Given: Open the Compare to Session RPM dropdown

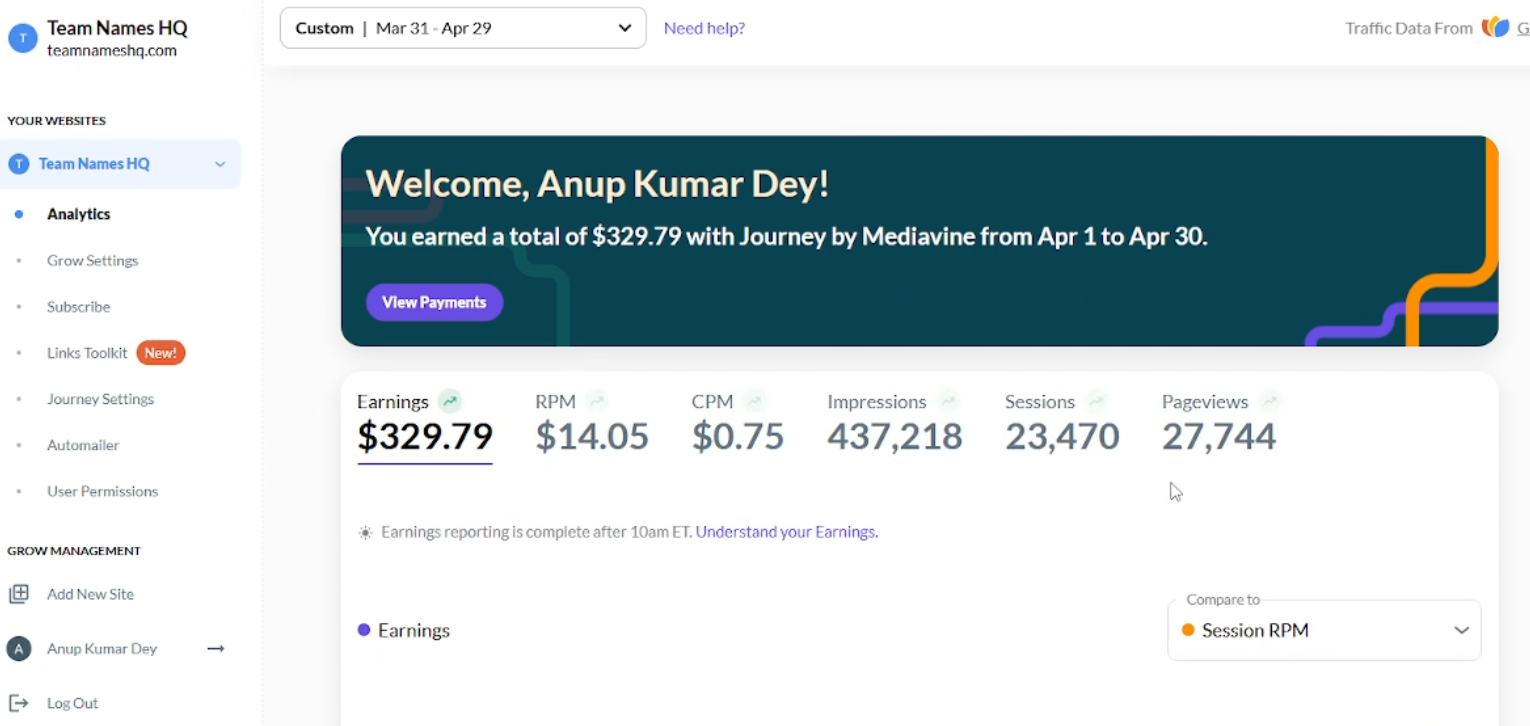Looking at the screenshot, I should (1324, 630).
